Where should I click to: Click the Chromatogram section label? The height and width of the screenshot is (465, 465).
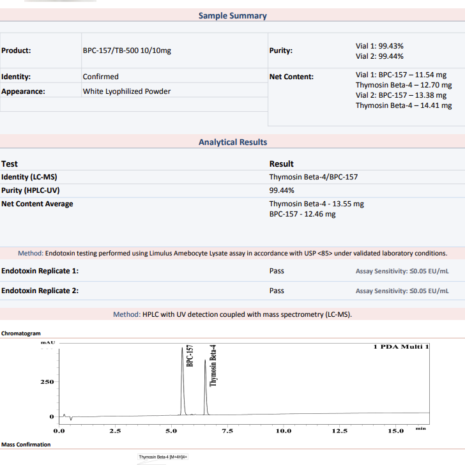coord(21,333)
